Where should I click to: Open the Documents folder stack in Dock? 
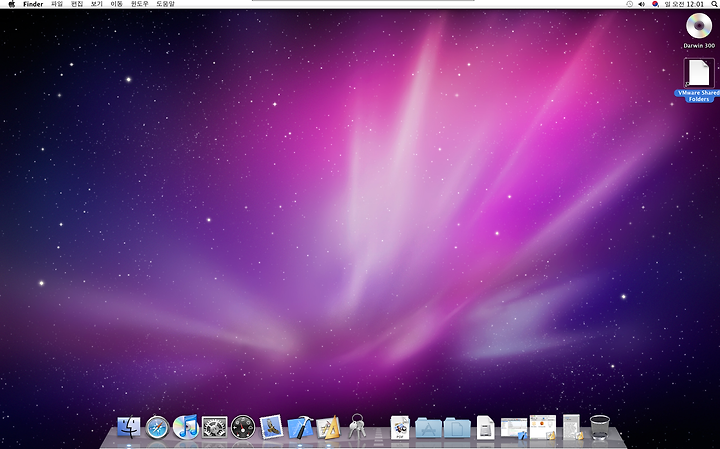(457, 428)
